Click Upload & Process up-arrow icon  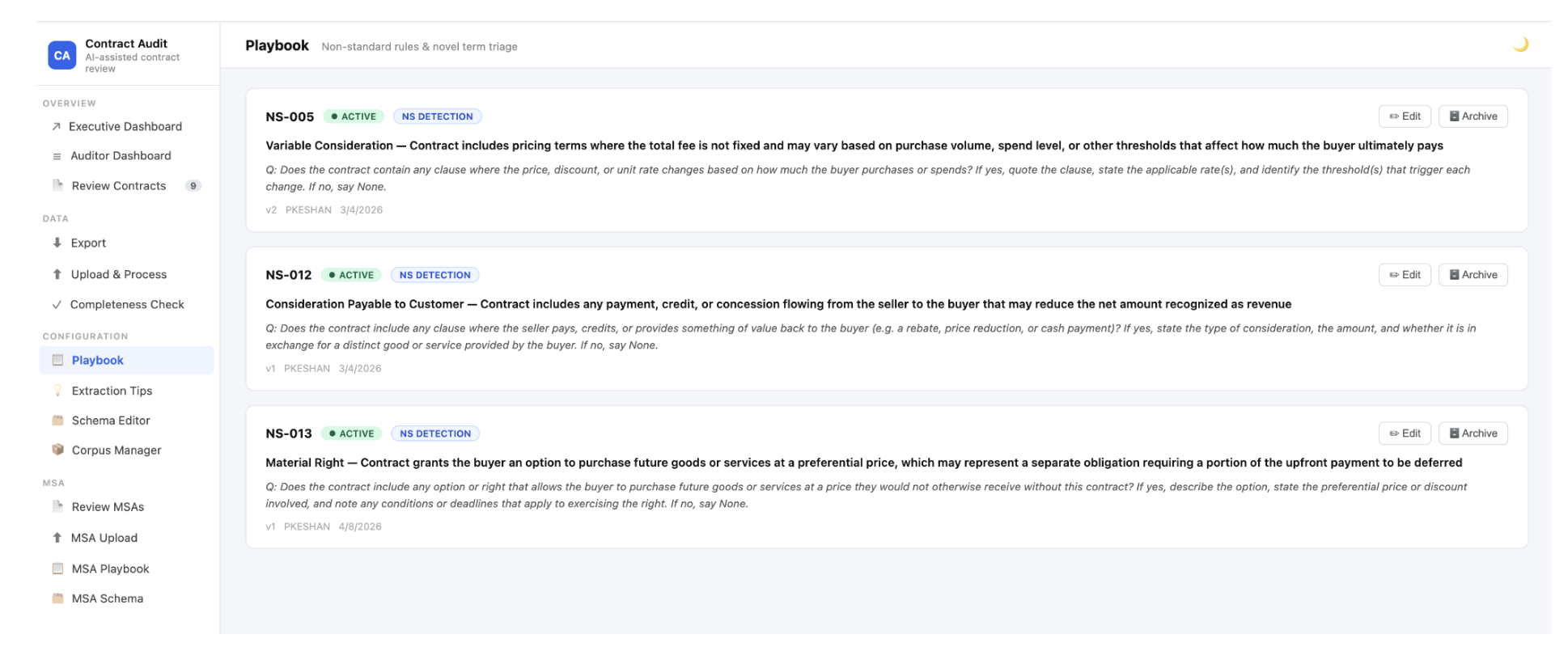pyautogui.click(x=57, y=274)
